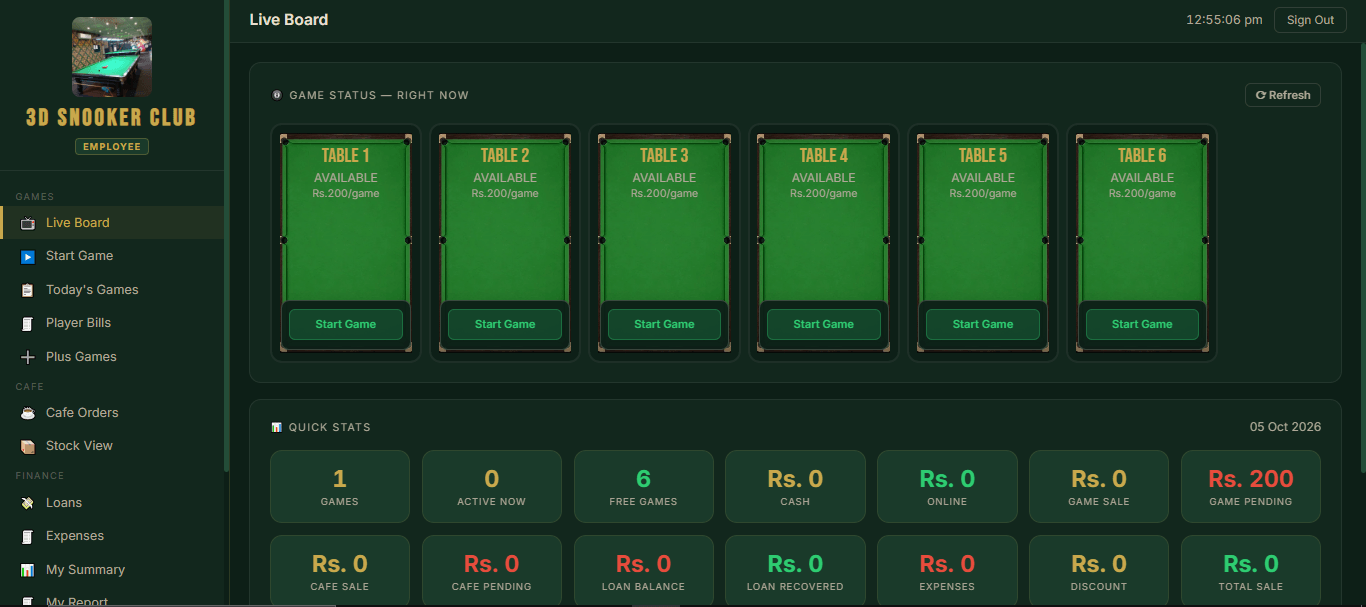Open Stock View in sidebar
The image size is (1366, 607).
tap(112, 446)
